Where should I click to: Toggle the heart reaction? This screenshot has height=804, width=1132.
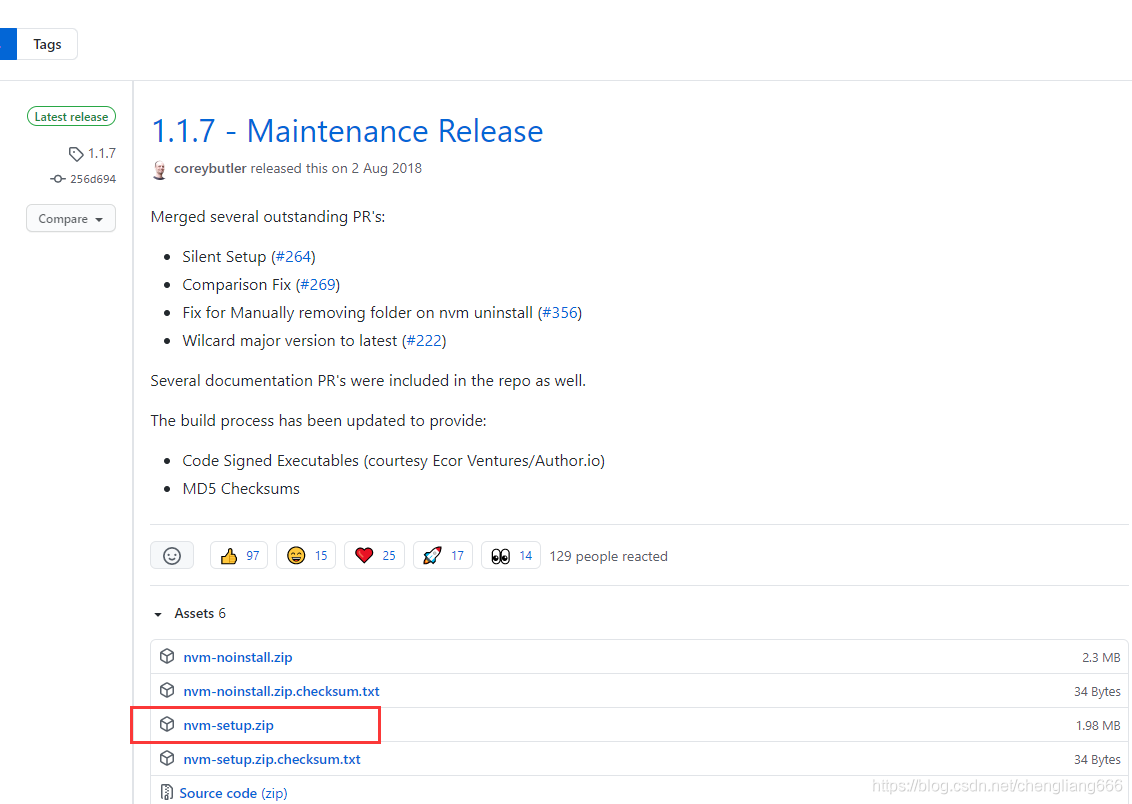pos(374,555)
